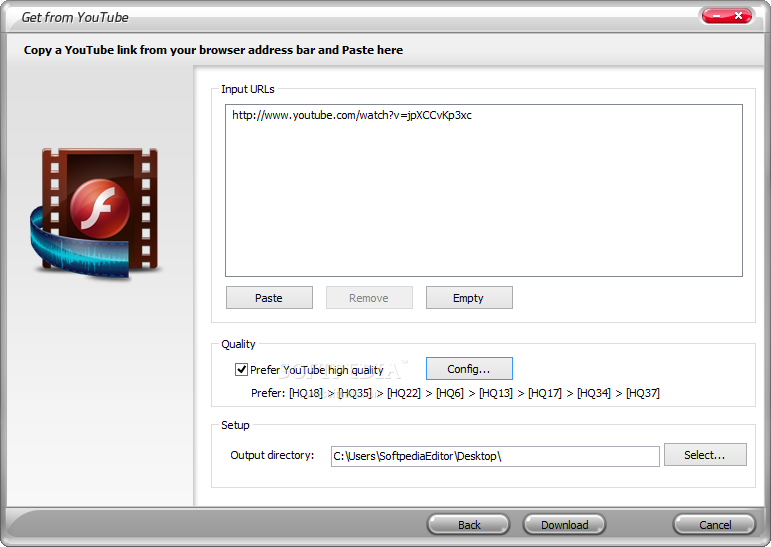The width and height of the screenshot is (771, 547).
Task: Open quality Config... dialog
Action: pyautogui.click(x=469, y=368)
